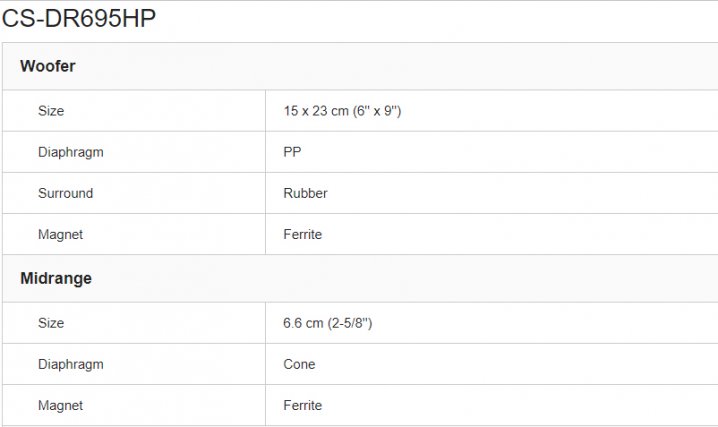718x427 pixels.
Task: Click the Midrange section header
Action: pyautogui.click(x=56, y=278)
